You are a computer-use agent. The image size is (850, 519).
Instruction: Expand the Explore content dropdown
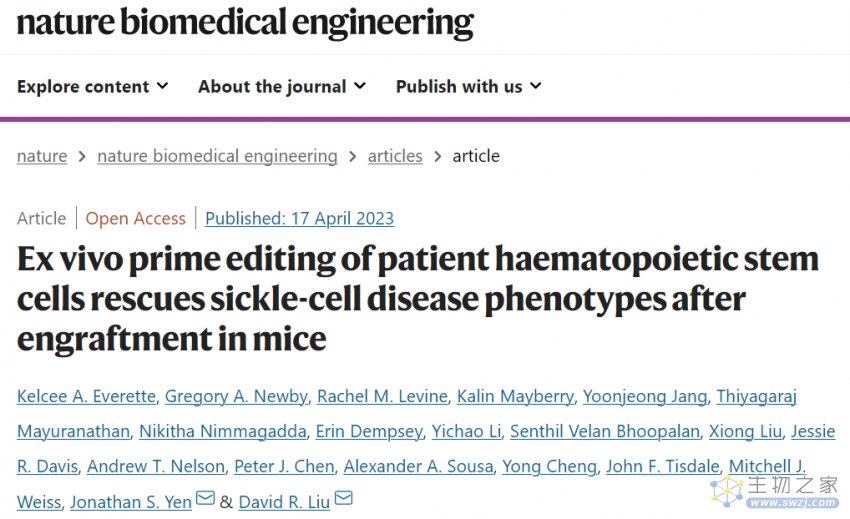click(x=93, y=87)
